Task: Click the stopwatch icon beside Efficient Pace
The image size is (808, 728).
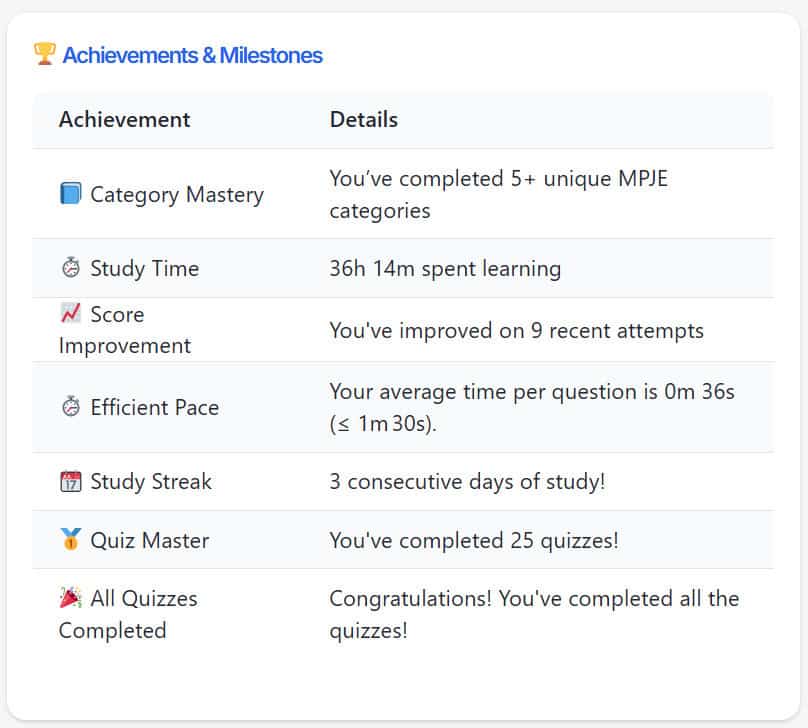Action: coord(70,407)
